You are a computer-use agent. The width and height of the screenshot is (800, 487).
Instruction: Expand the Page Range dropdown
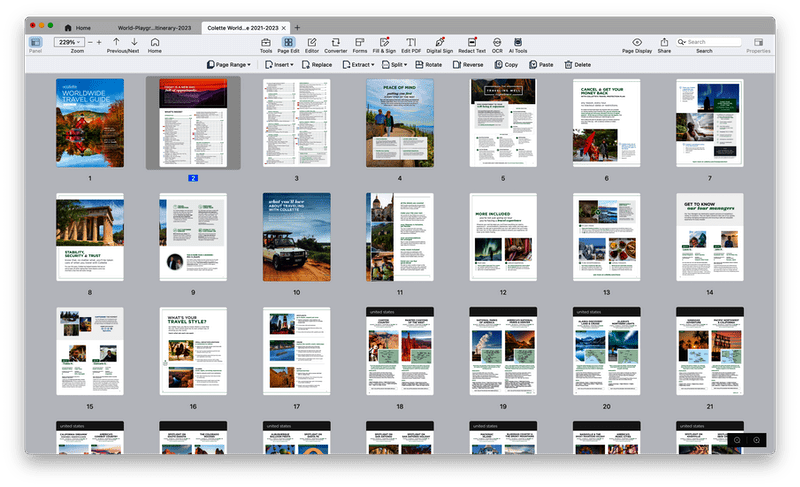229,64
